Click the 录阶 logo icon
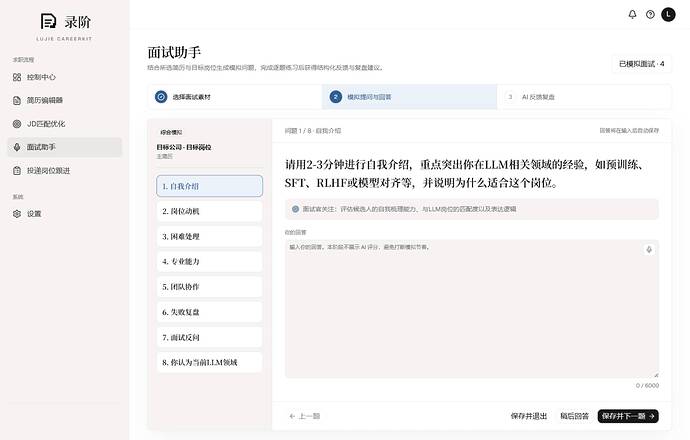Screen dimensions: 690x440 point(48,21)
